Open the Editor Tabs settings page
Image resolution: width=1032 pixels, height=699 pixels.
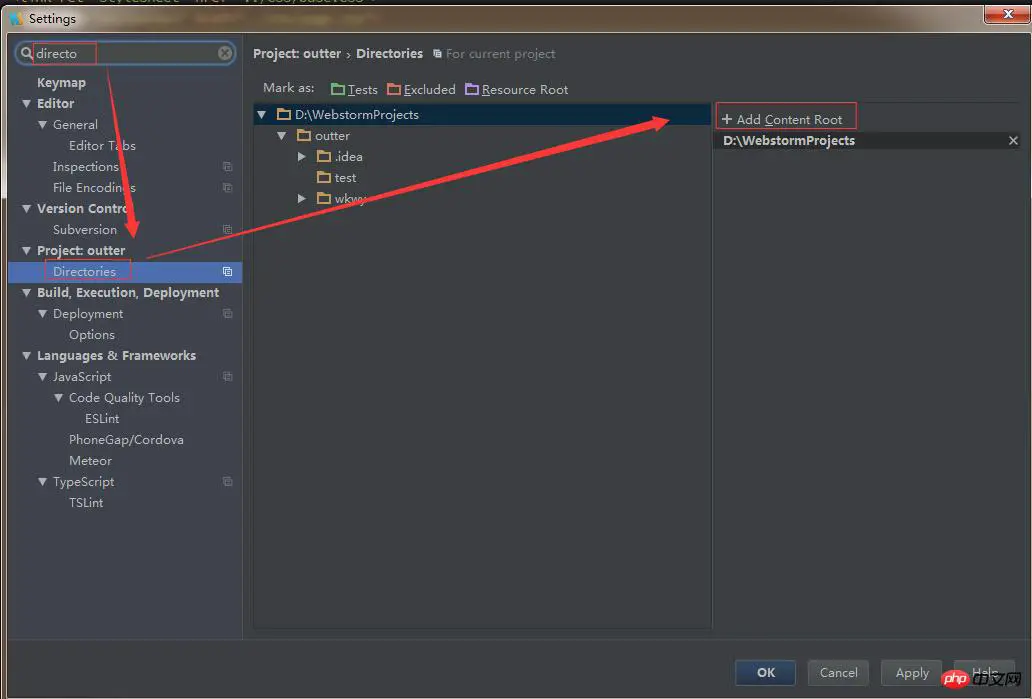[102, 145]
